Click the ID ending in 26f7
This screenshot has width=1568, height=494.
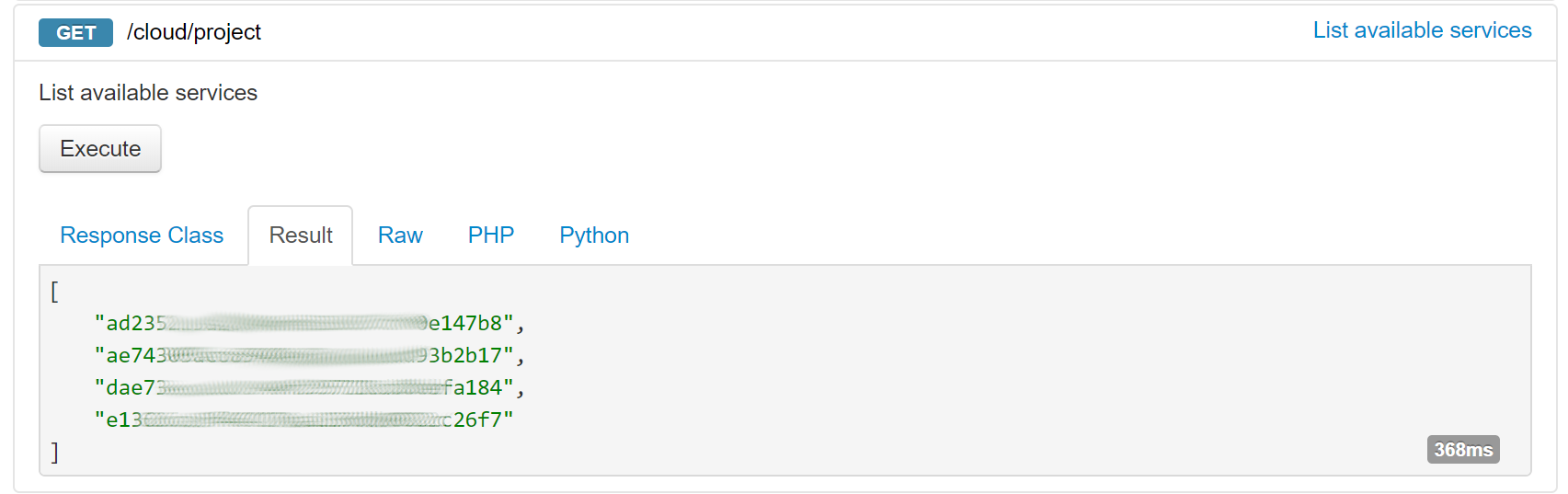303,419
